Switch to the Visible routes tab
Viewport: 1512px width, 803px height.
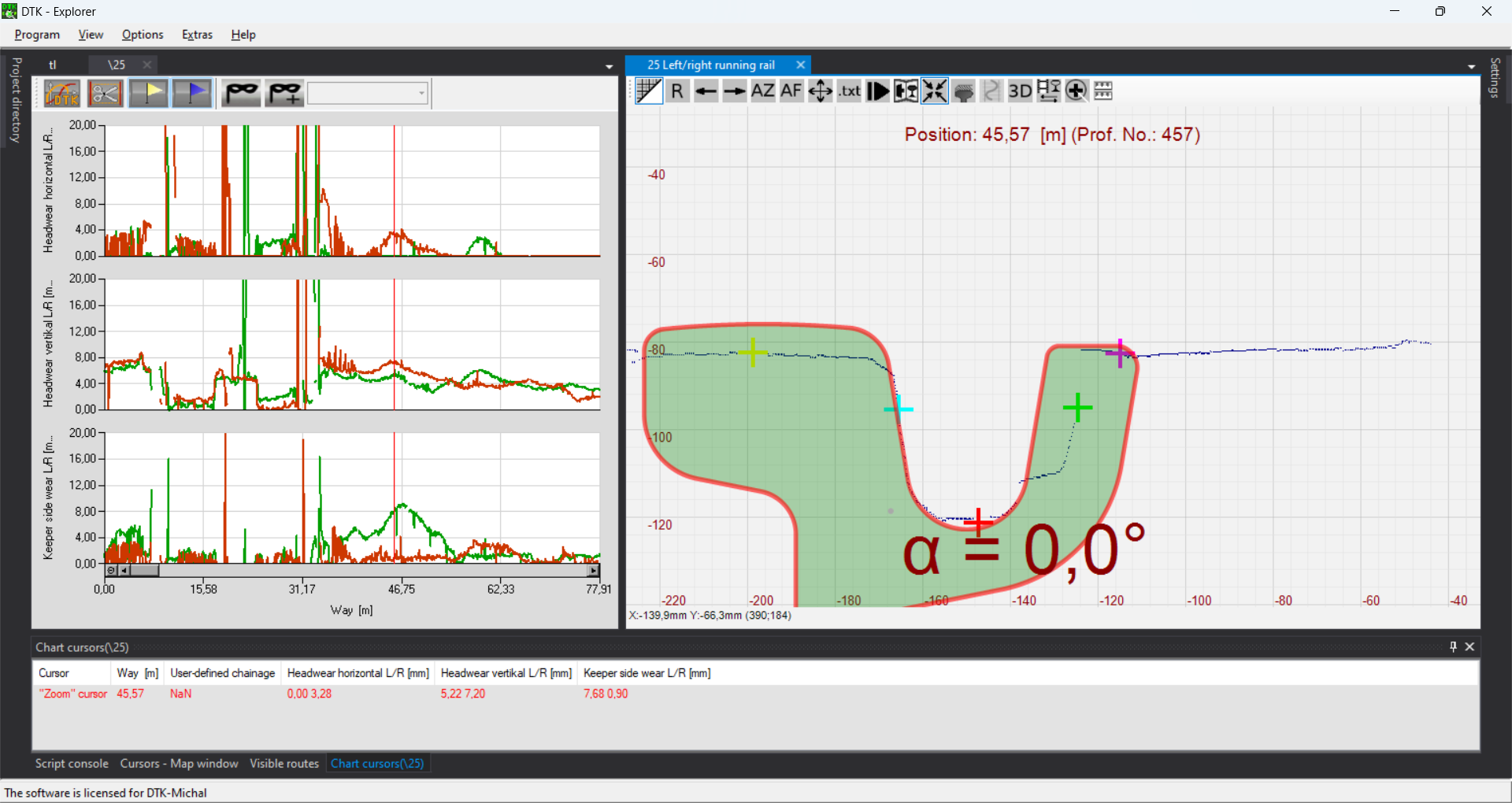point(284,764)
